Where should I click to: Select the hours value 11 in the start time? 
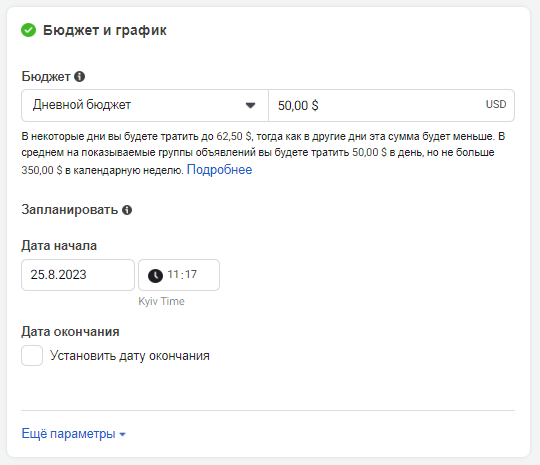[173, 275]
